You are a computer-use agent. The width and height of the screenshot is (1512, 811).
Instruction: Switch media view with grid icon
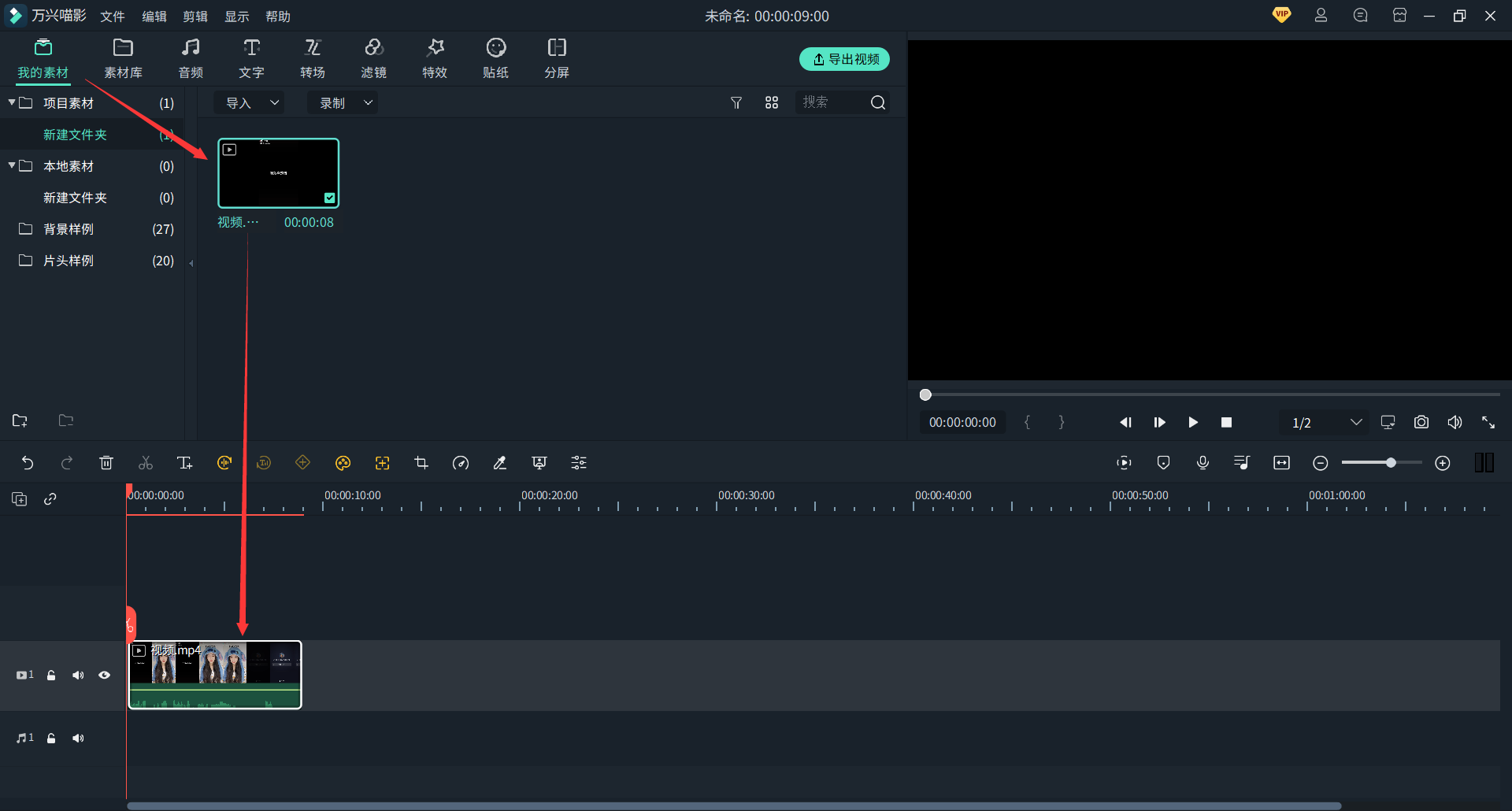coord(772,103)
